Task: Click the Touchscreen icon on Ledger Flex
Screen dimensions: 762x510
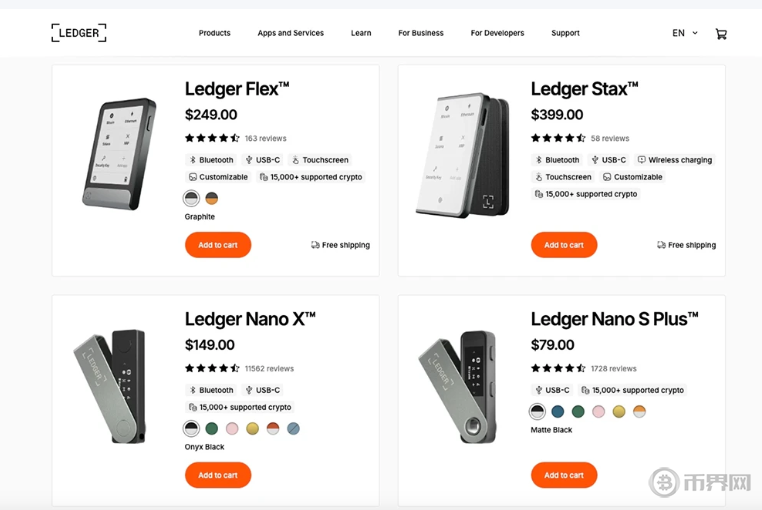Action: (x=296, y=160)
